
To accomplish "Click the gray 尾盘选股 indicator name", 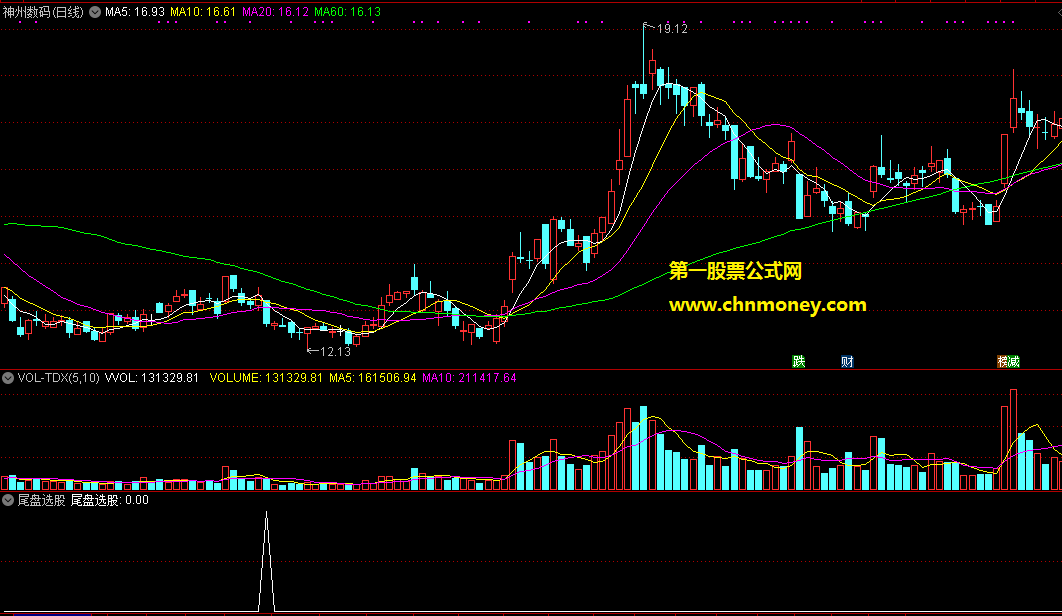I will [x=41, y=500].
